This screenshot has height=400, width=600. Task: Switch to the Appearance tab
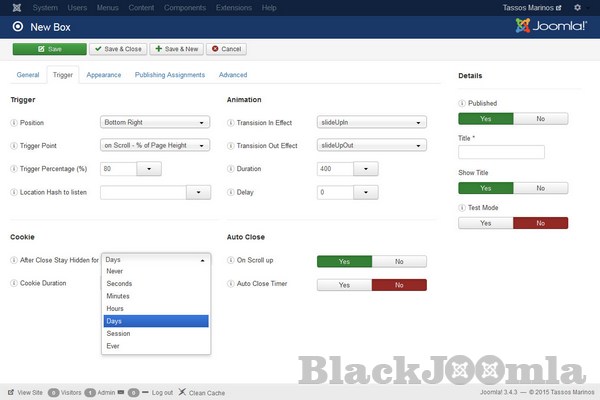point(104,75)
